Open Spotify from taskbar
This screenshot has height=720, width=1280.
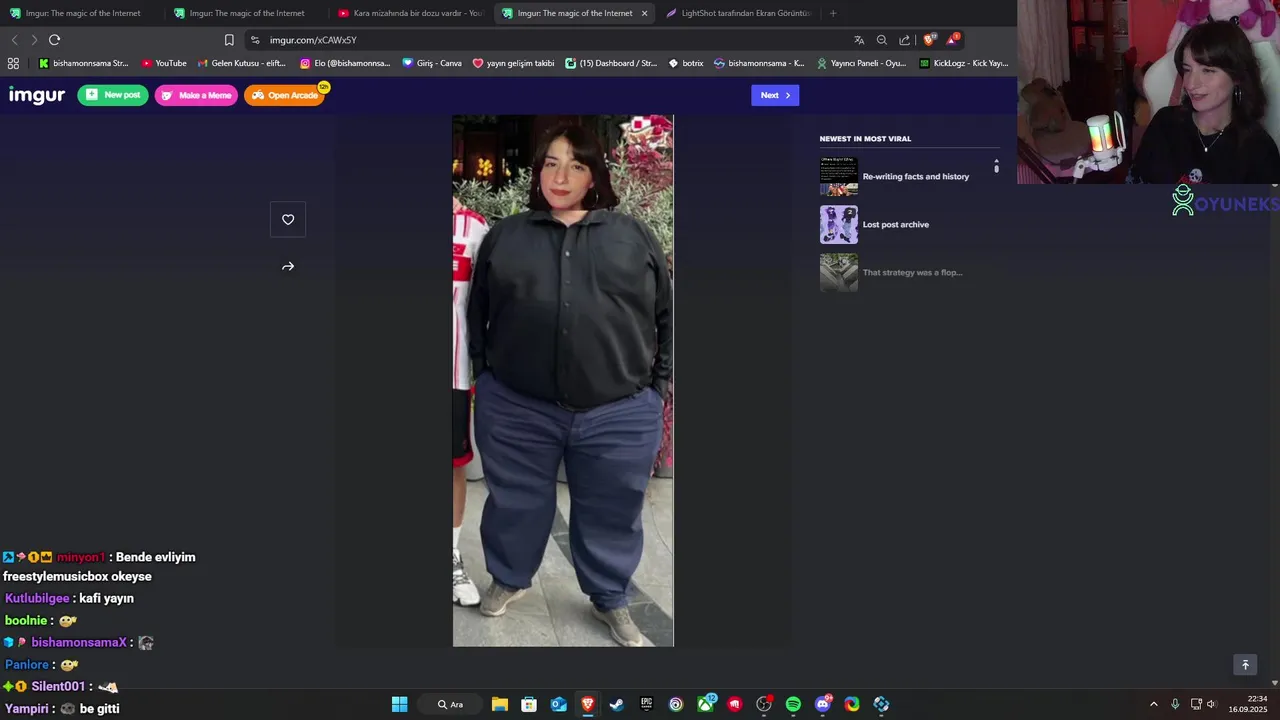click(x=793, y=704)
